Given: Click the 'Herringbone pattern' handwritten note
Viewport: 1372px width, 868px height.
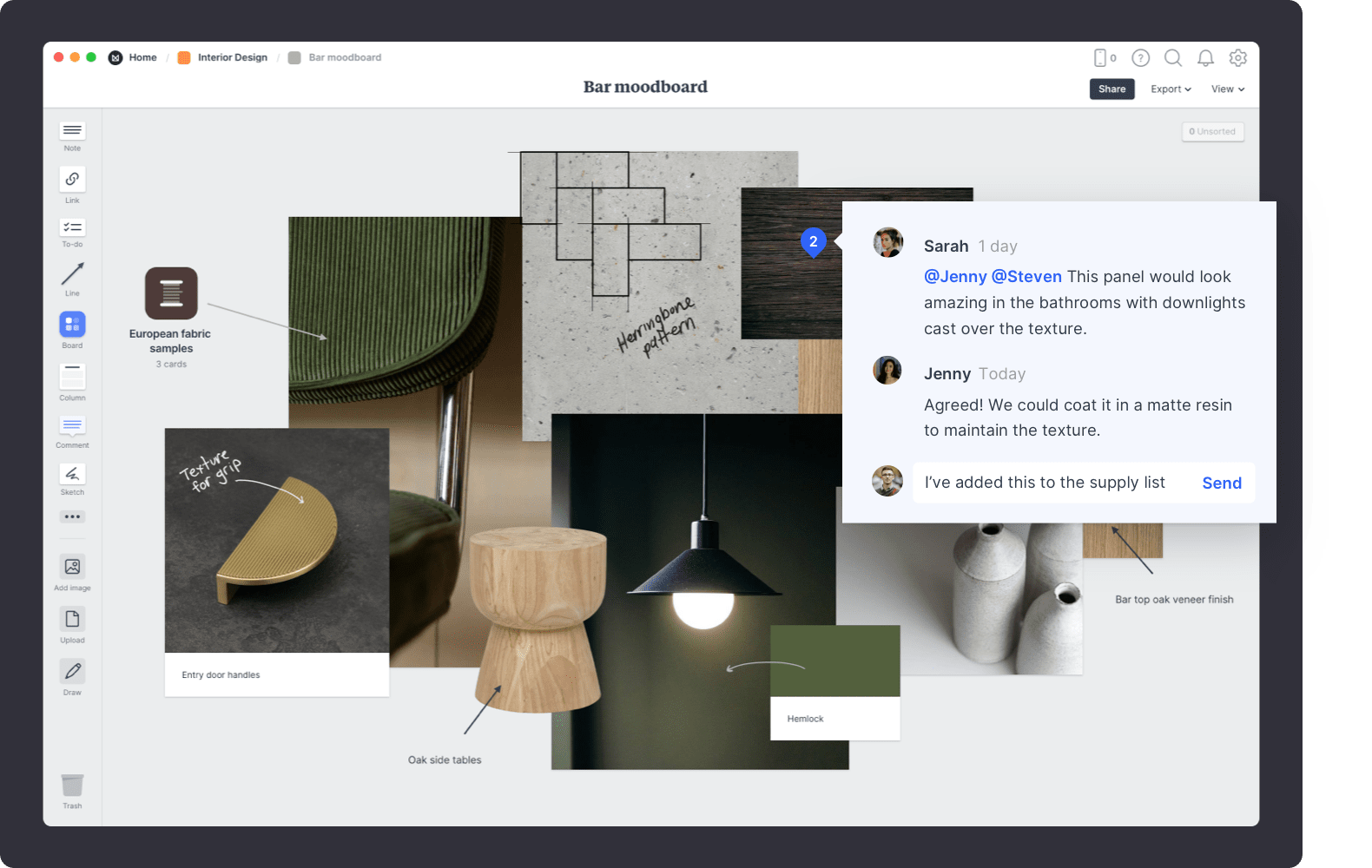Looking at the screenshot, I should click(657, 327).
